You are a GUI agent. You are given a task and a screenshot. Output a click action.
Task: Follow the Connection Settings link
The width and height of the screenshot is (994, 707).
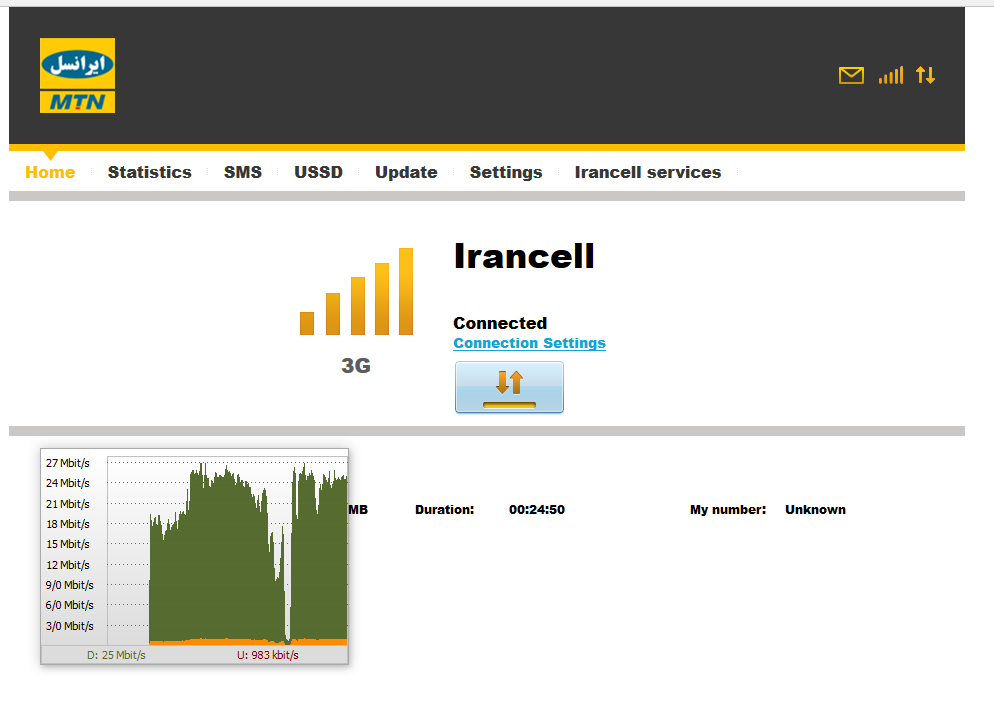(529, 343)
